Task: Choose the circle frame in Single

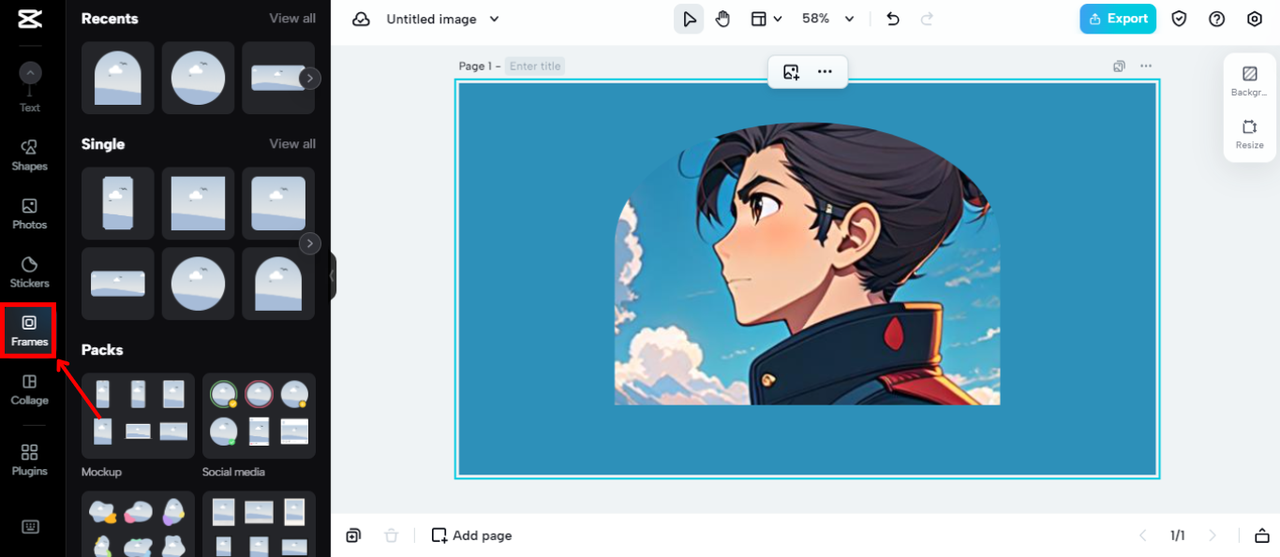Action: pos(198,284)
